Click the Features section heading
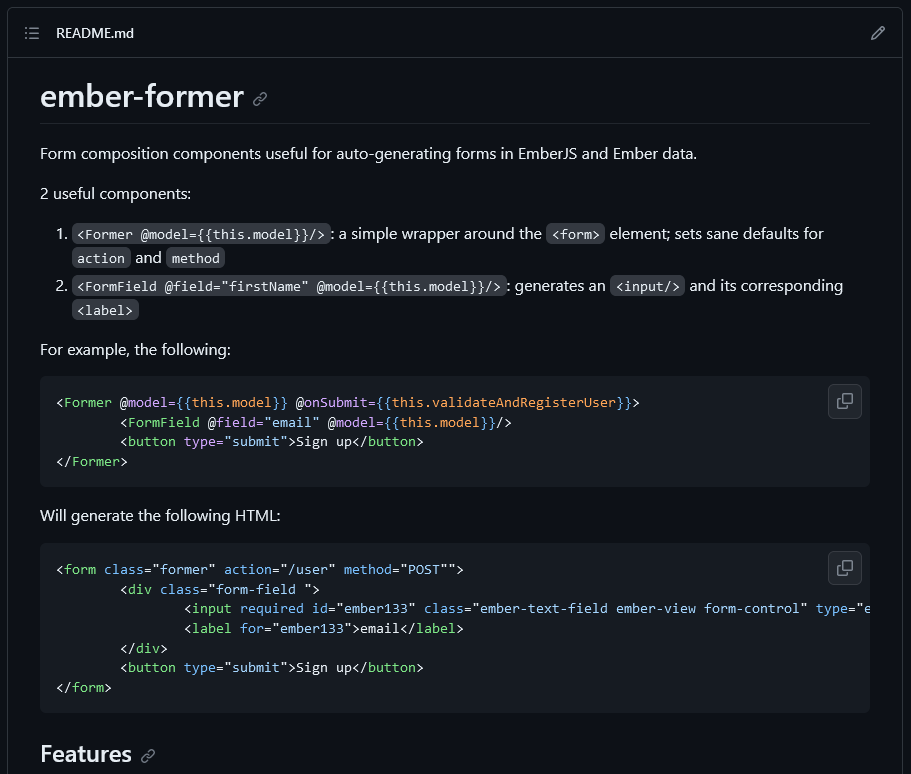 [86, 754]
